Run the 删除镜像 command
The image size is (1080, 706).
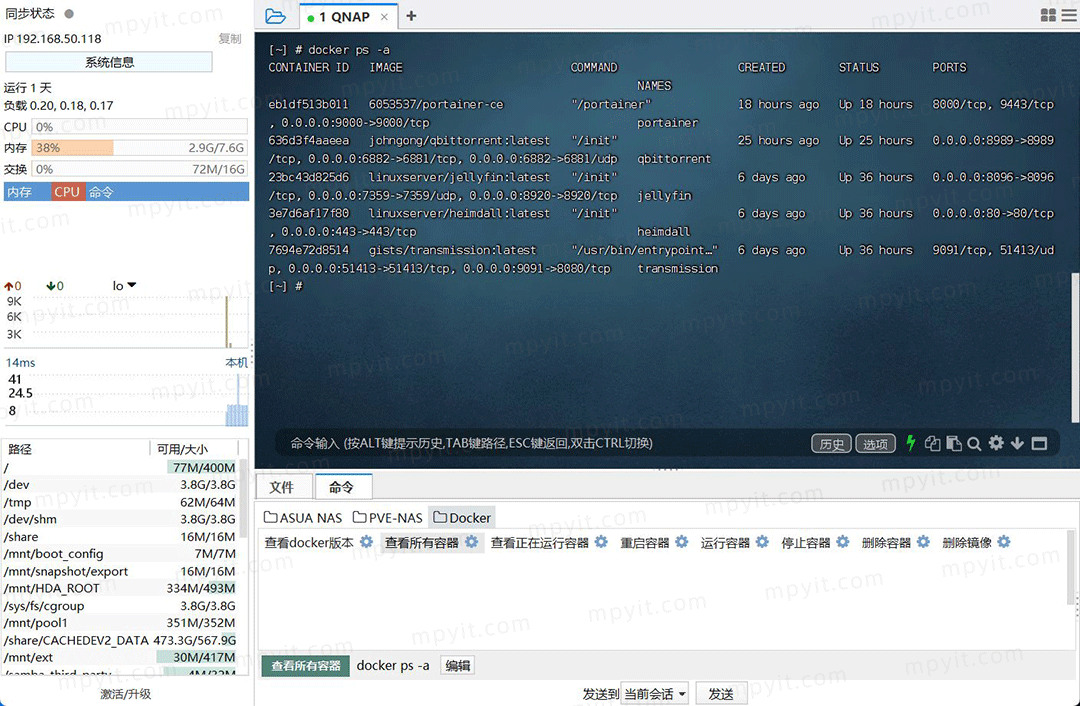(967, 543)
